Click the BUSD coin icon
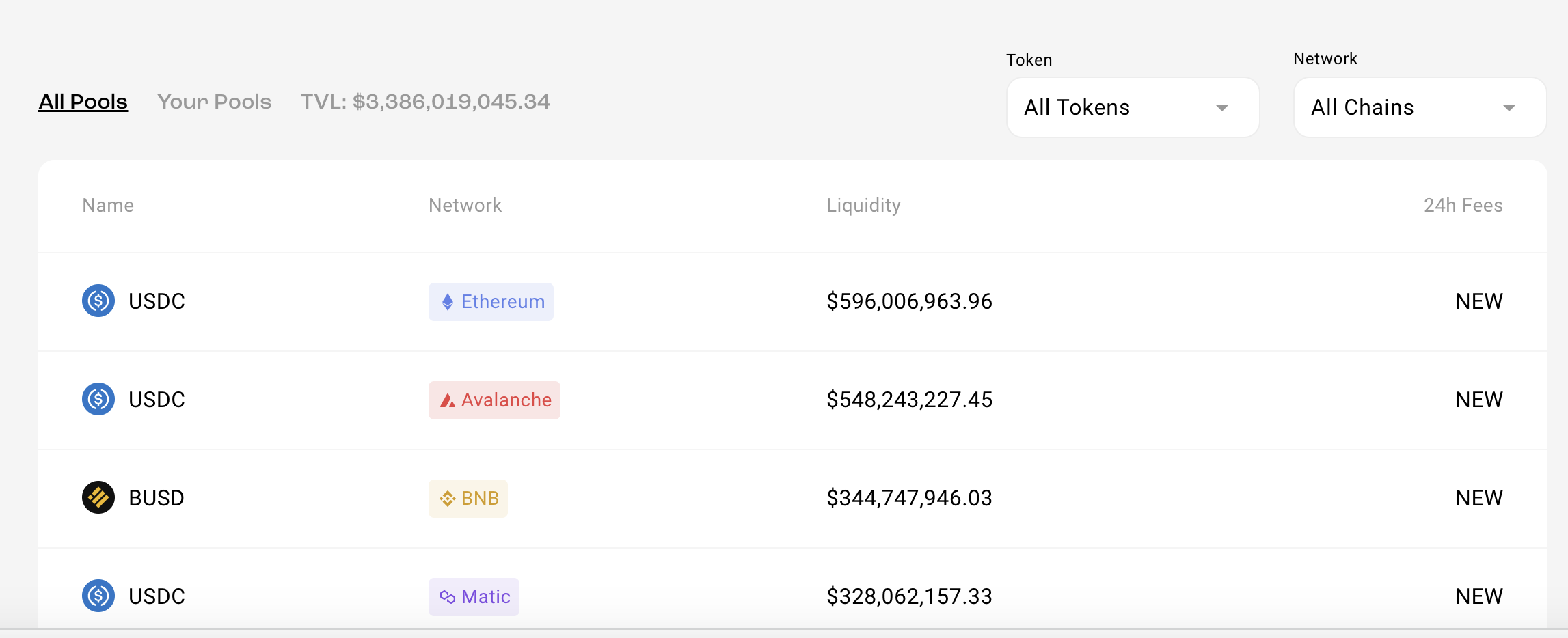Screen dimensions: 1568x638 point(98,498)
